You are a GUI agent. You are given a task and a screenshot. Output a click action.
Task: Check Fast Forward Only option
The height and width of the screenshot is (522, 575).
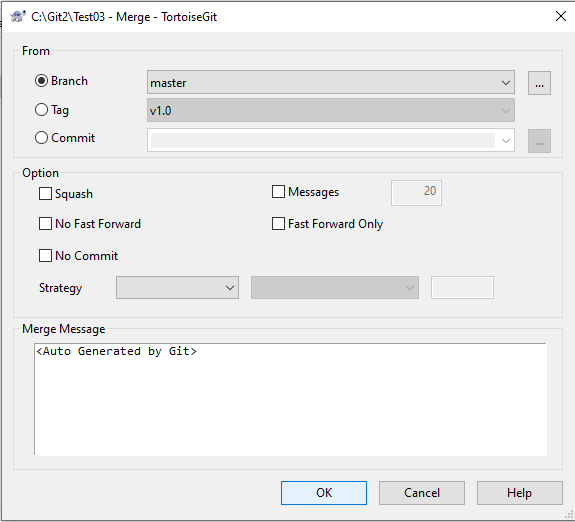click(278, 224)
